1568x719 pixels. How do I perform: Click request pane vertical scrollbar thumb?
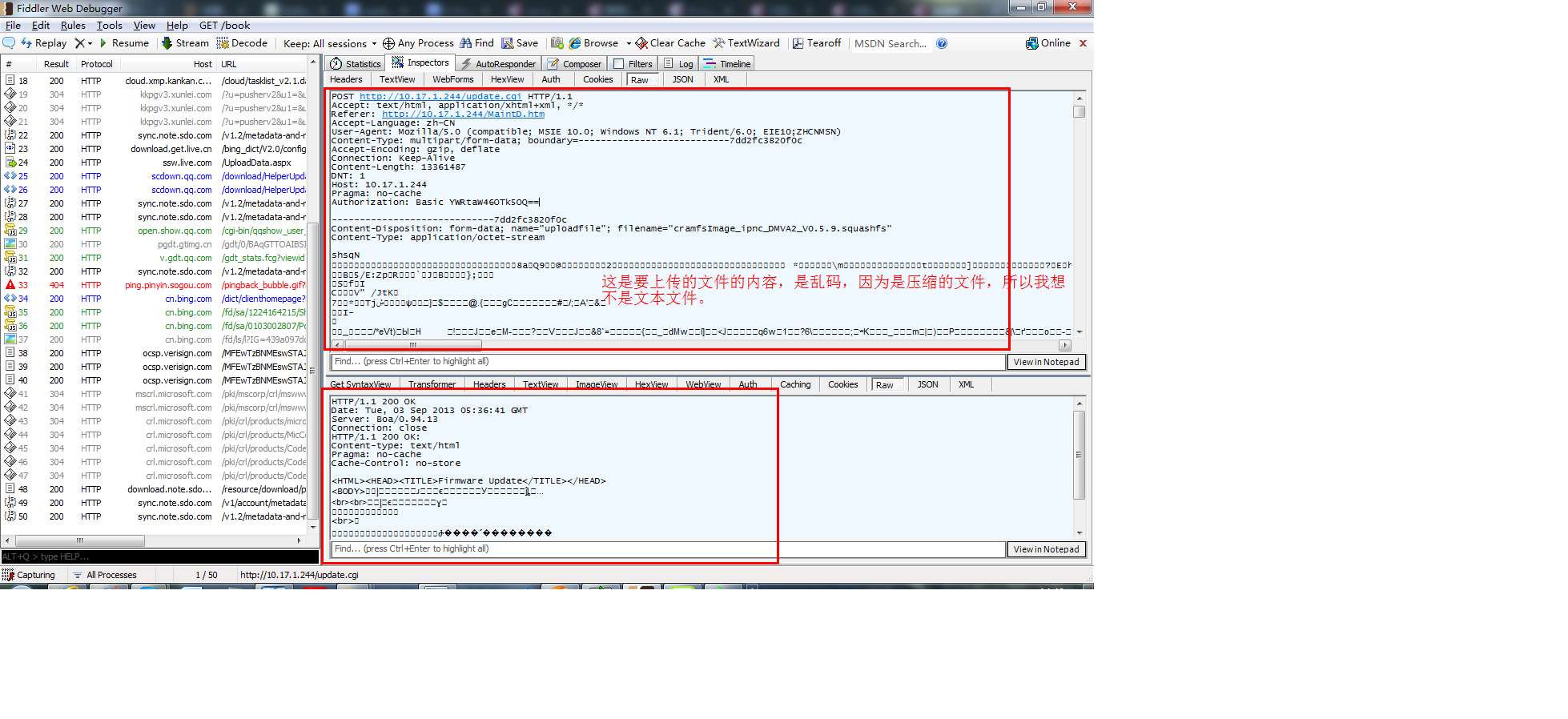(1080, 112)
